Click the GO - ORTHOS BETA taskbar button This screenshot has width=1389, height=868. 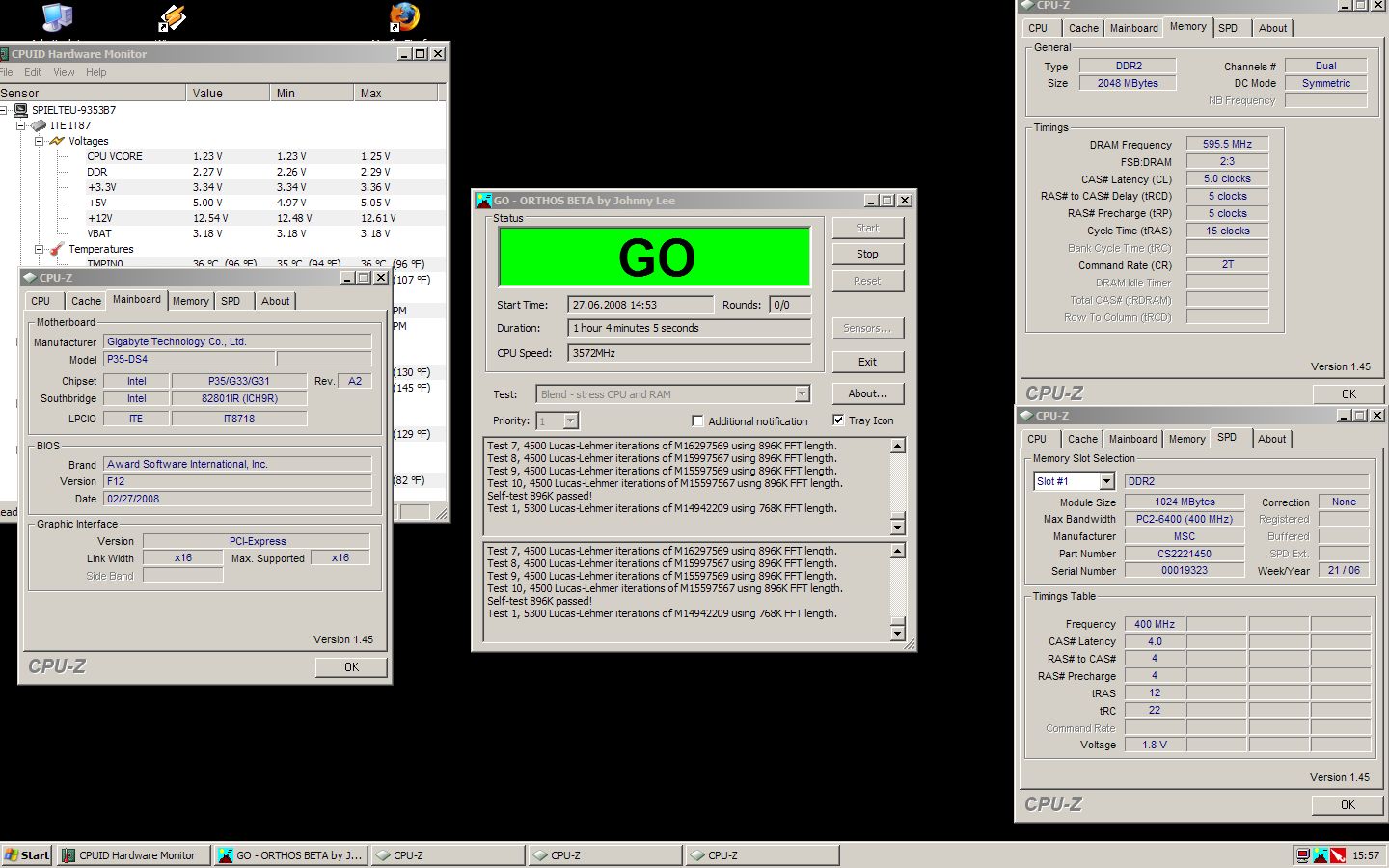click(x=290, y=855)
